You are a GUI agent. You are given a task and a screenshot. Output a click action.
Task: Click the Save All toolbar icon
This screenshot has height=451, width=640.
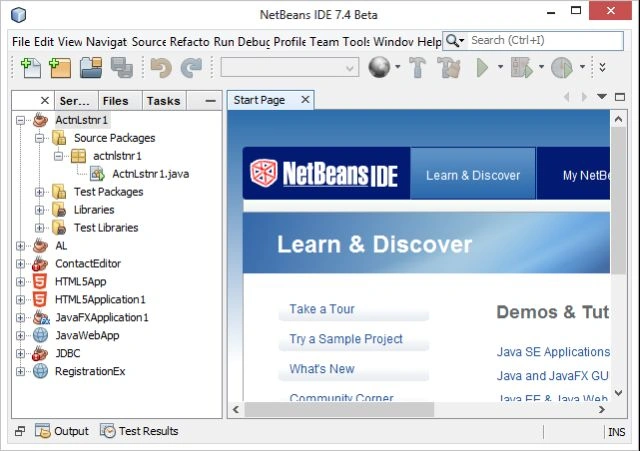pyautogui.click(x=122, y=68)
